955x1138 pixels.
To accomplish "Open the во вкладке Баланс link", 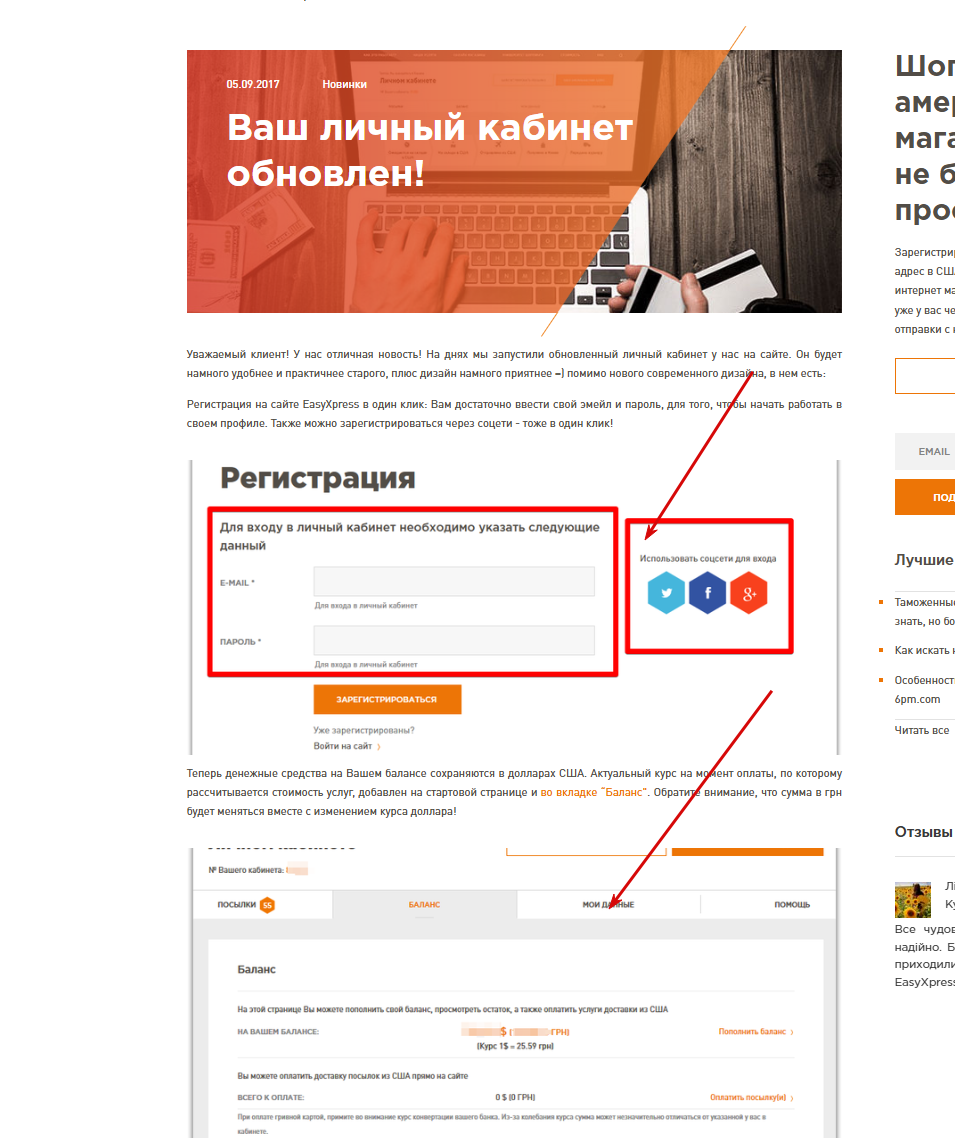I will (593, 793).
